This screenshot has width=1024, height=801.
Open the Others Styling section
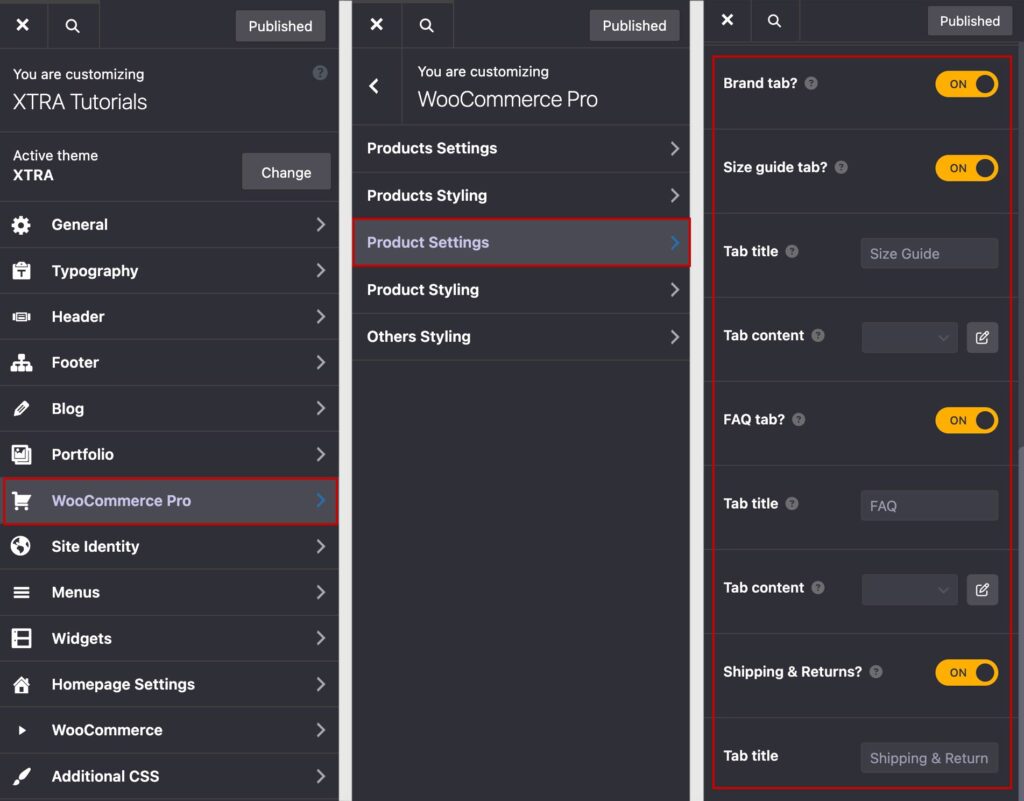coord(521,337)
